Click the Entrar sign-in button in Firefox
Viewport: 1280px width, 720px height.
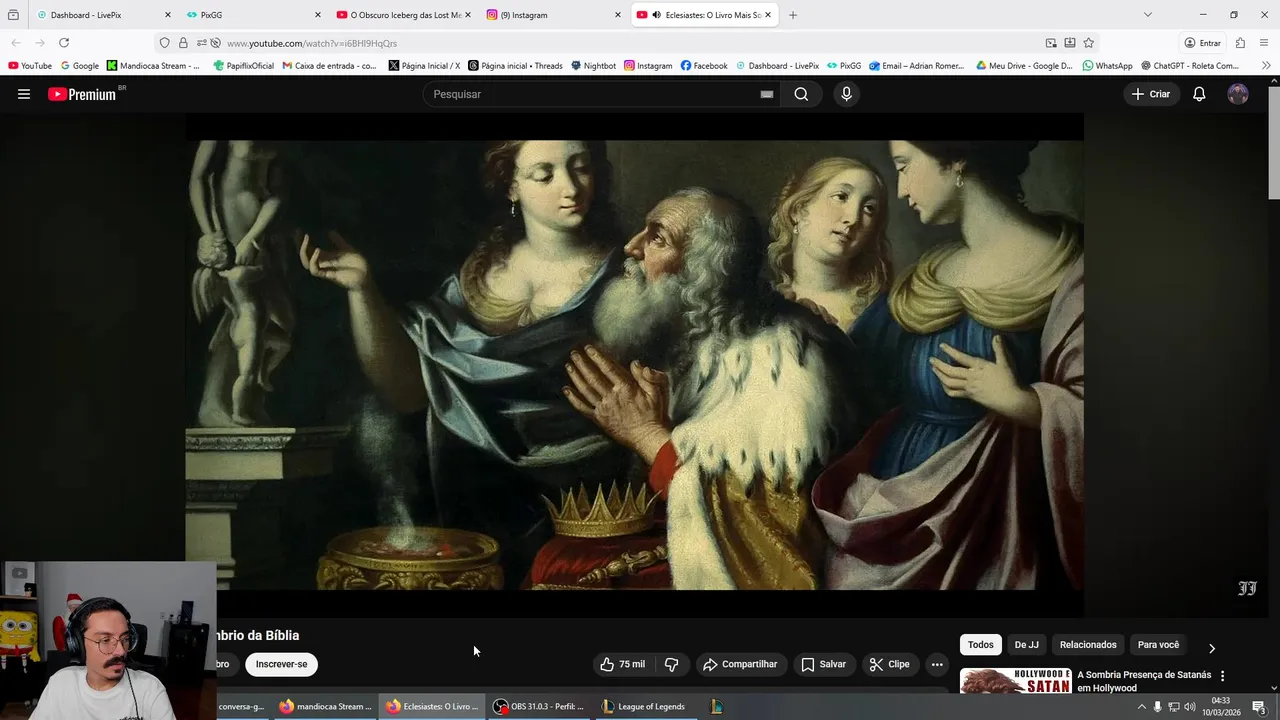1202,43
